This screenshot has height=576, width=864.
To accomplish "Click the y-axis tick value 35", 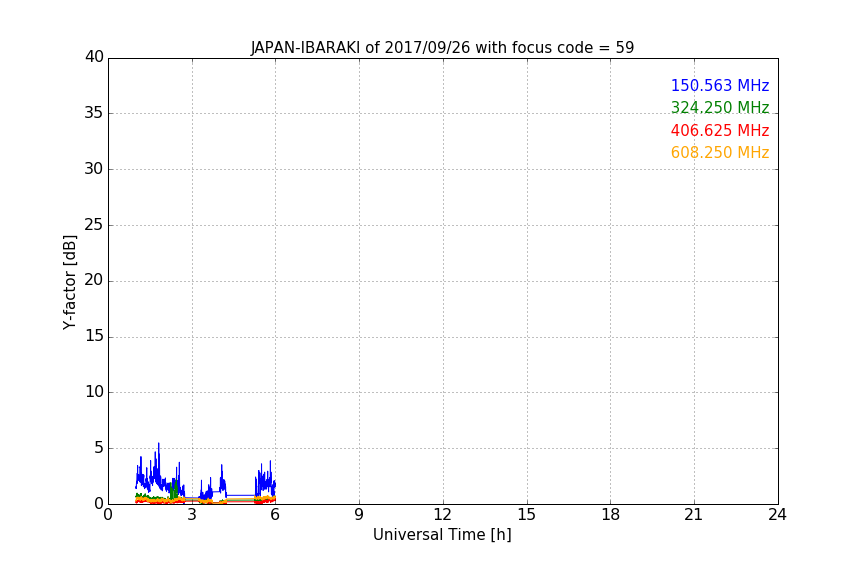I will (94, 113).
